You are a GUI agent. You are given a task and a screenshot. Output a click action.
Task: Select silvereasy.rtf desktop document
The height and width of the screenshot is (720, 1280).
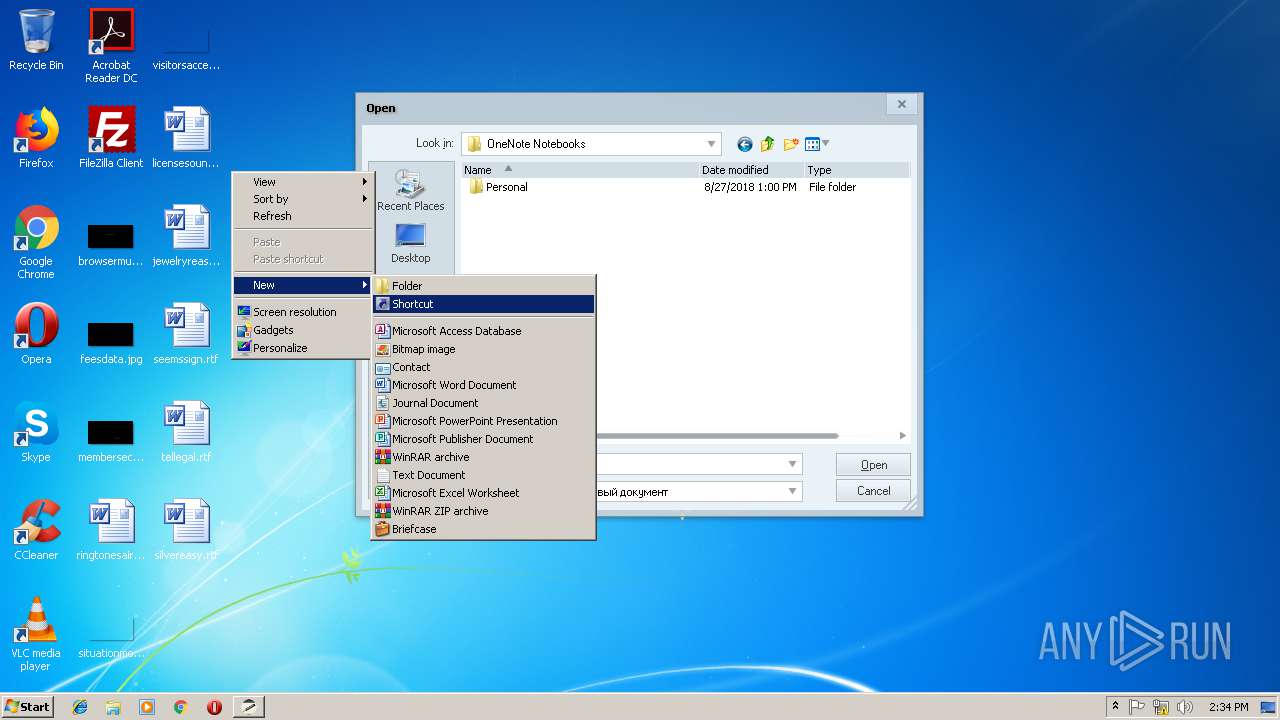click(186, 530)
